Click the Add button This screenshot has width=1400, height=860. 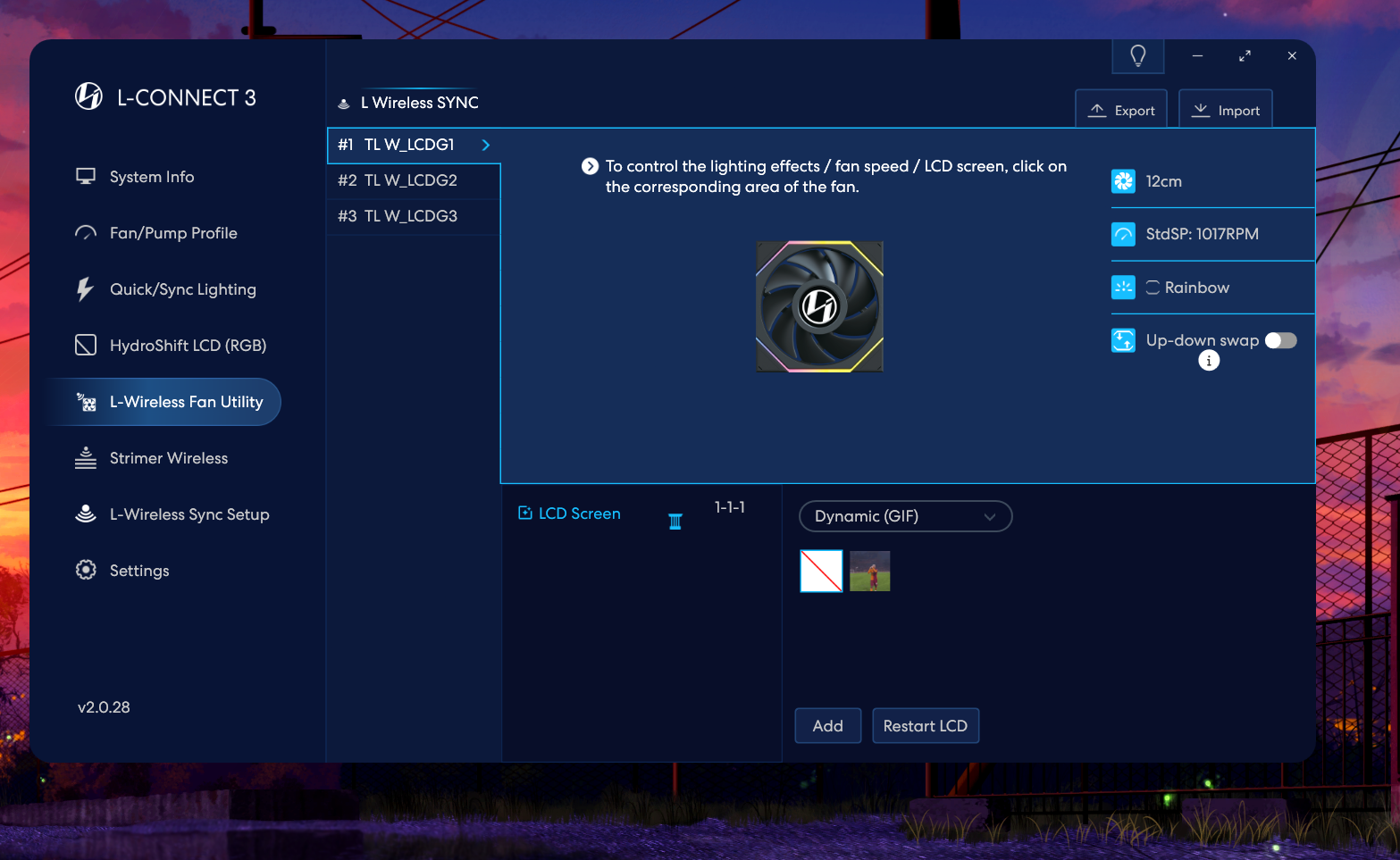click(x=828, y=726)
